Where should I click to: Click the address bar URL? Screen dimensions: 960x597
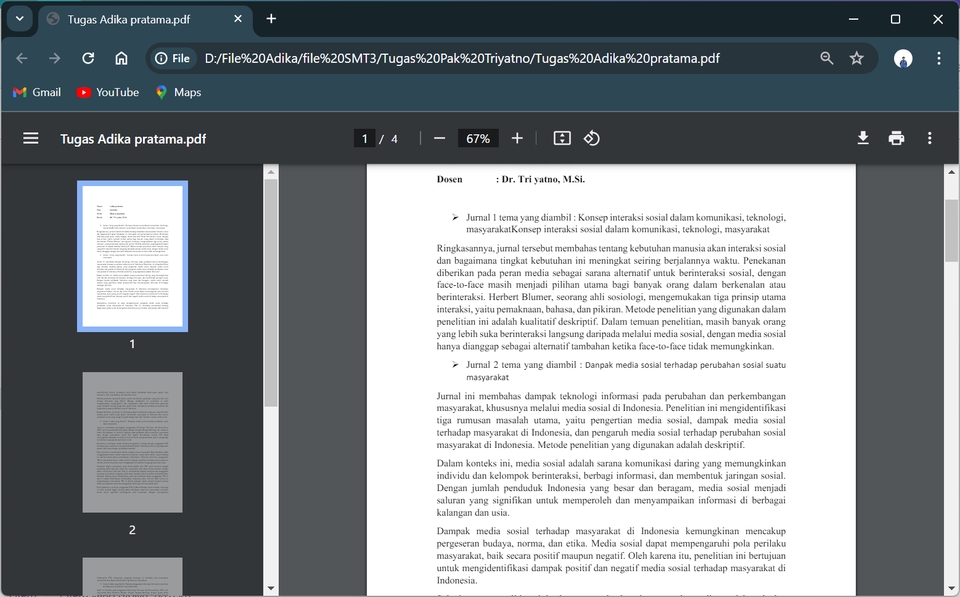pyautogui.click(x=462, y=58)
